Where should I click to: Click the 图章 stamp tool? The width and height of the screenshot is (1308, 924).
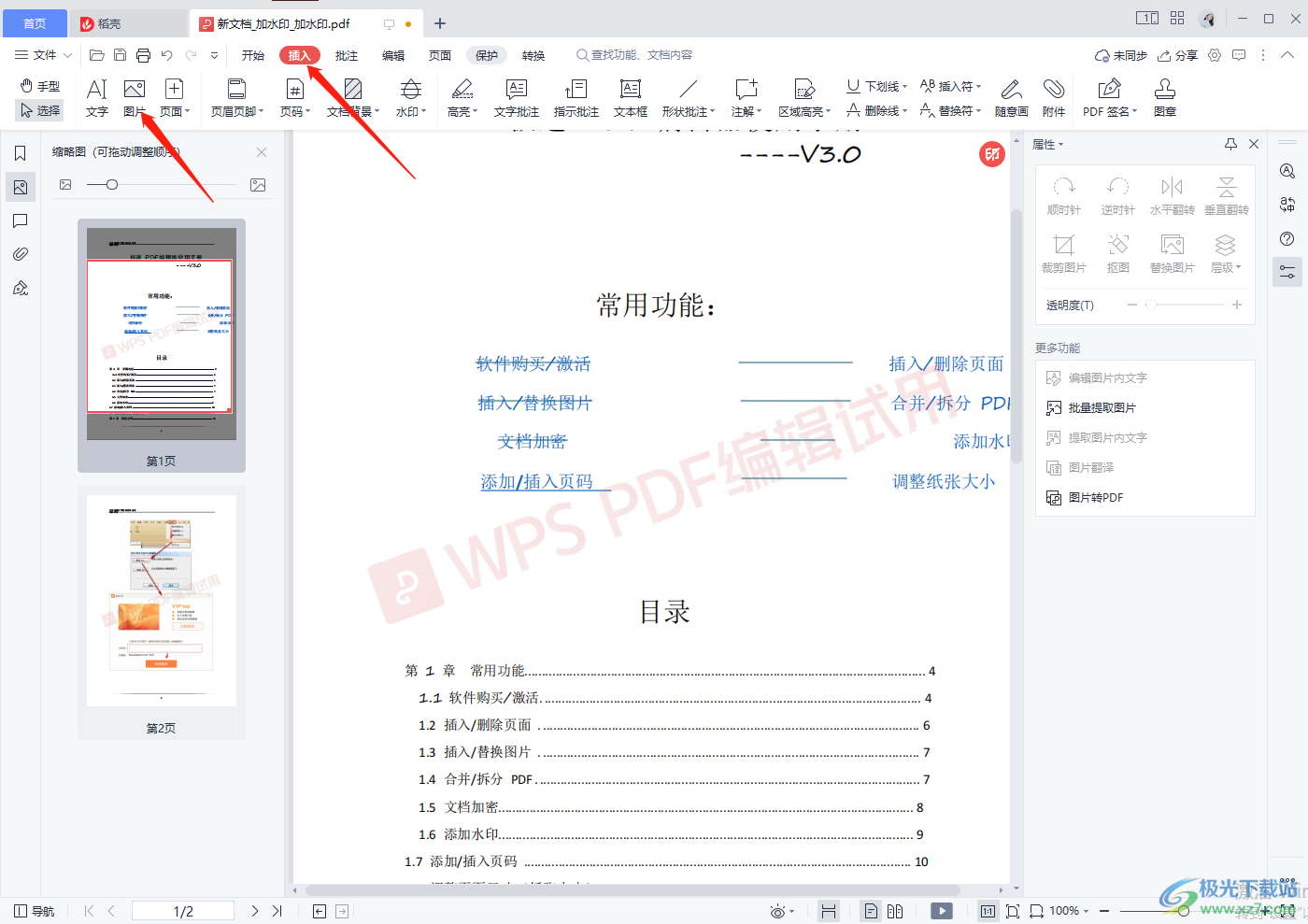click(1165, 98)
